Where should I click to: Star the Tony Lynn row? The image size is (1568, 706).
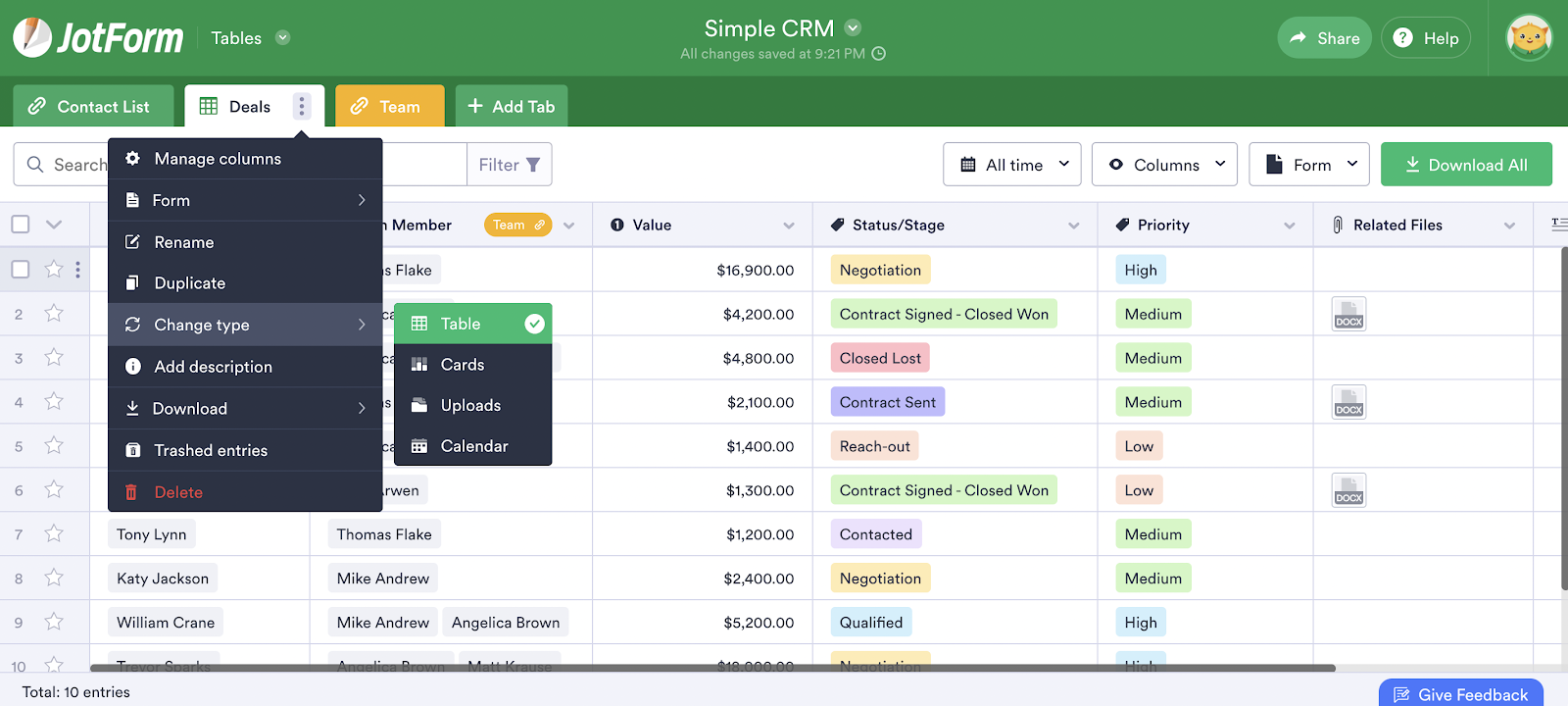point(54,534)
